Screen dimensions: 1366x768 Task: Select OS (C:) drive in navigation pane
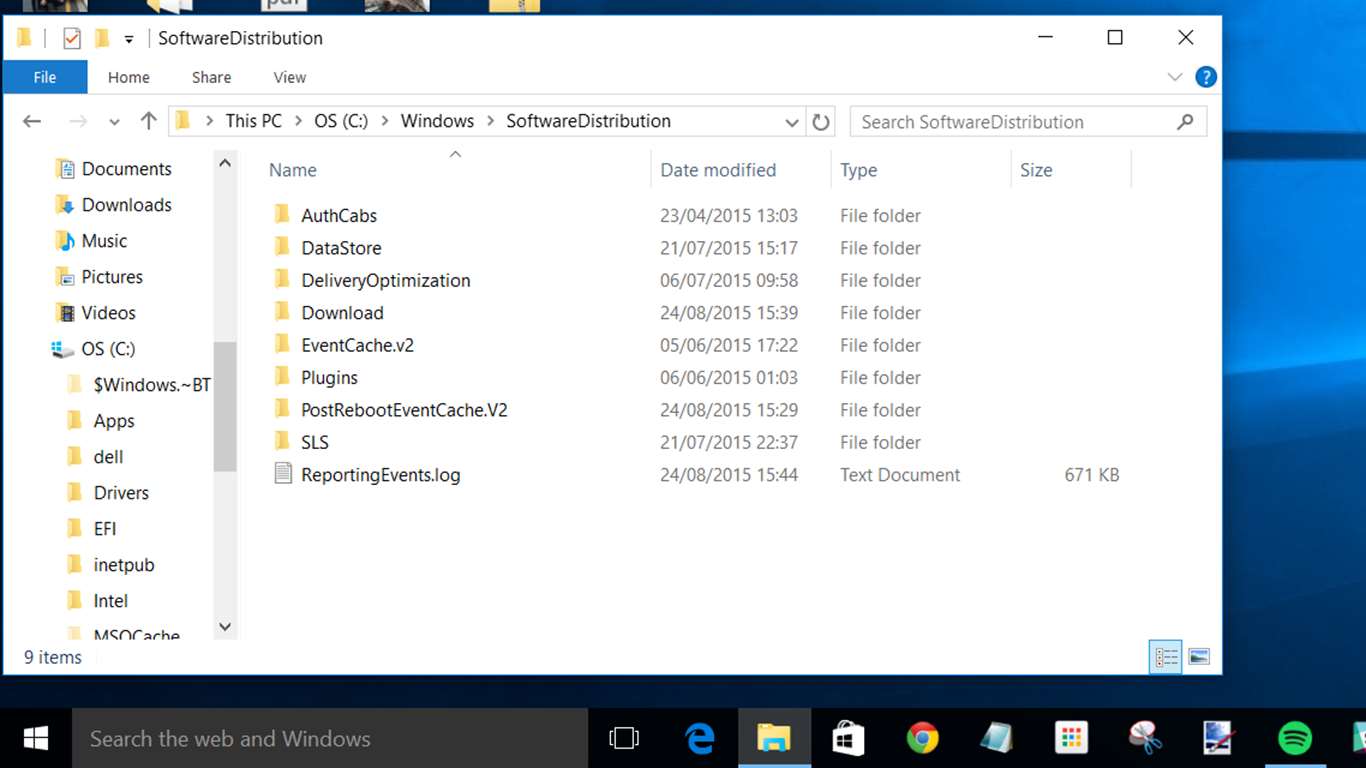click(108, 349)
